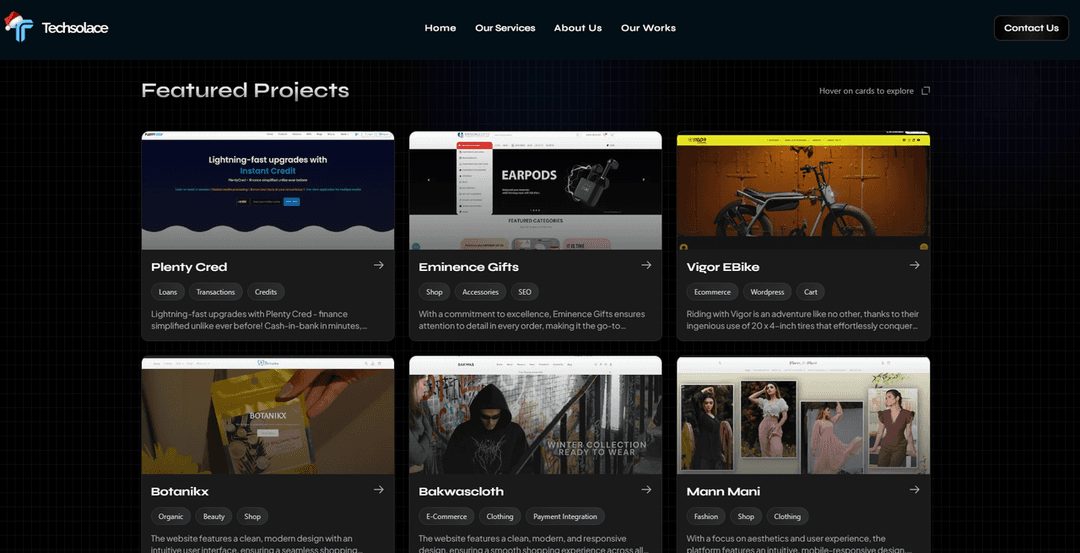Open Bakwascloth project title
The height and width of the screenshot is (553, 1080).
coord(461,492)
